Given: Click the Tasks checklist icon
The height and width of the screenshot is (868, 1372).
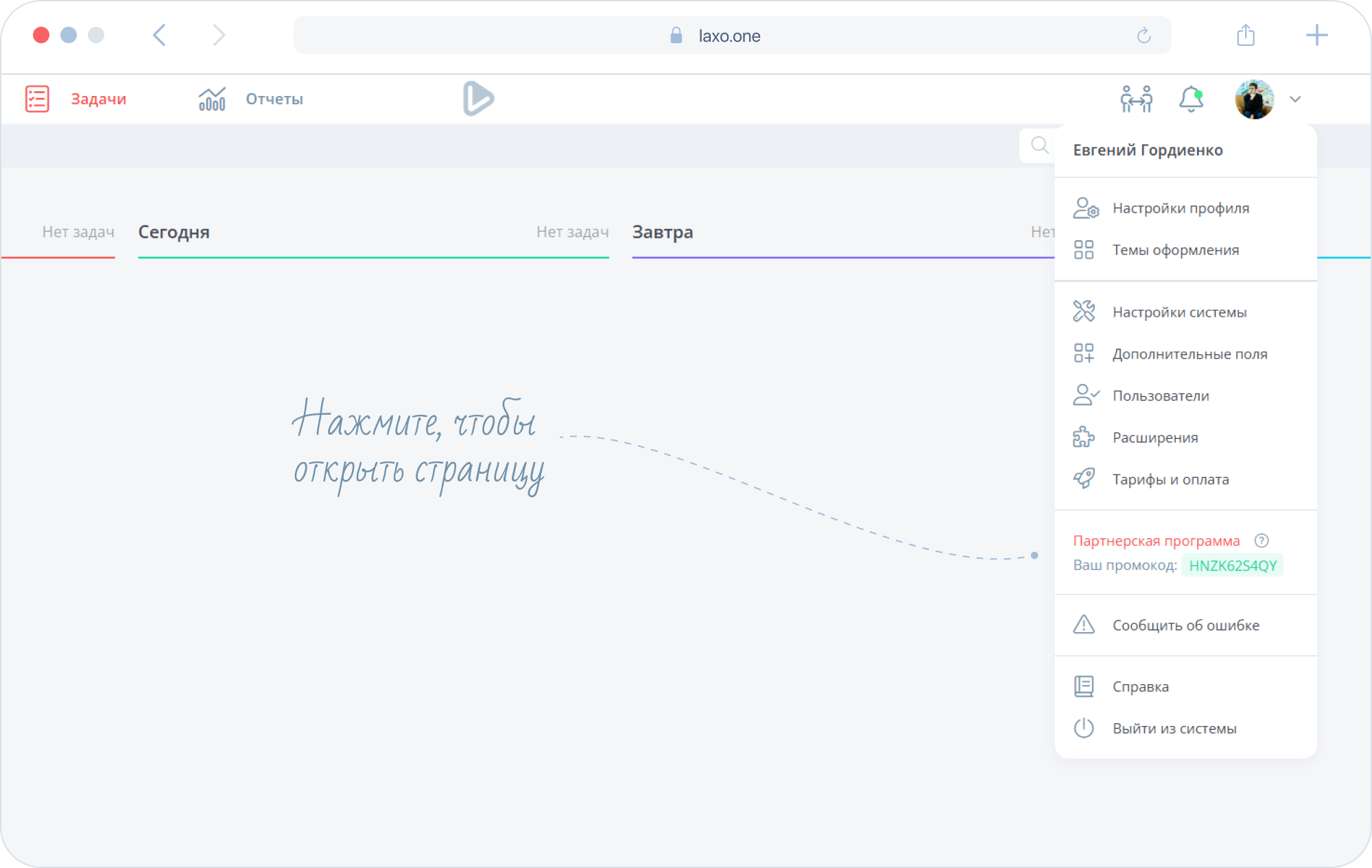Looking at the screenshot, I should [37, 99].
